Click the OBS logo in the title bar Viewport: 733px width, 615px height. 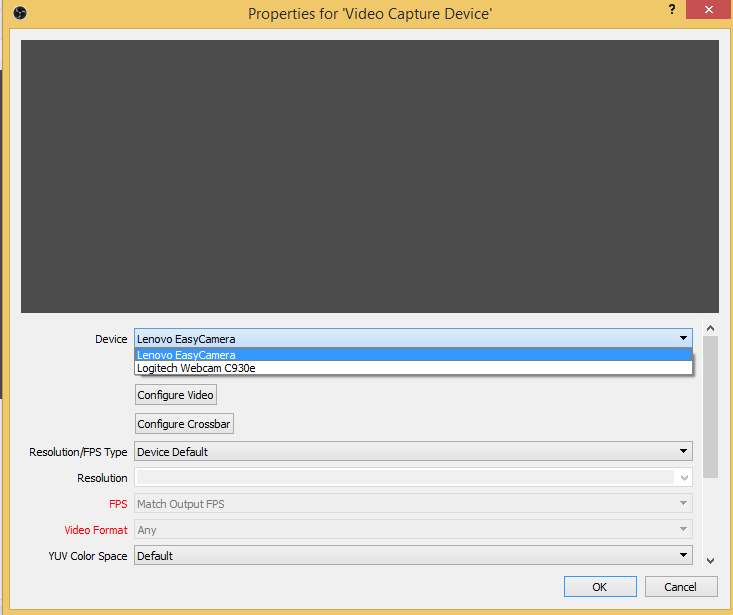(x=19, y=13)
